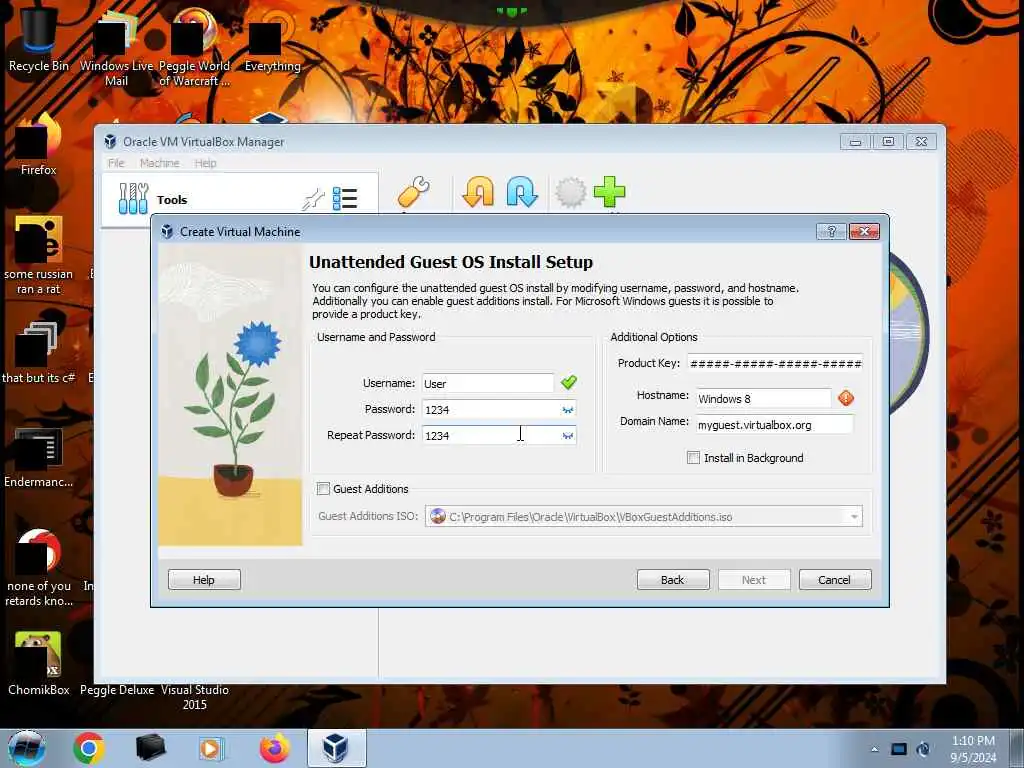
Task: Click the Next button
Action: (754, 580)
